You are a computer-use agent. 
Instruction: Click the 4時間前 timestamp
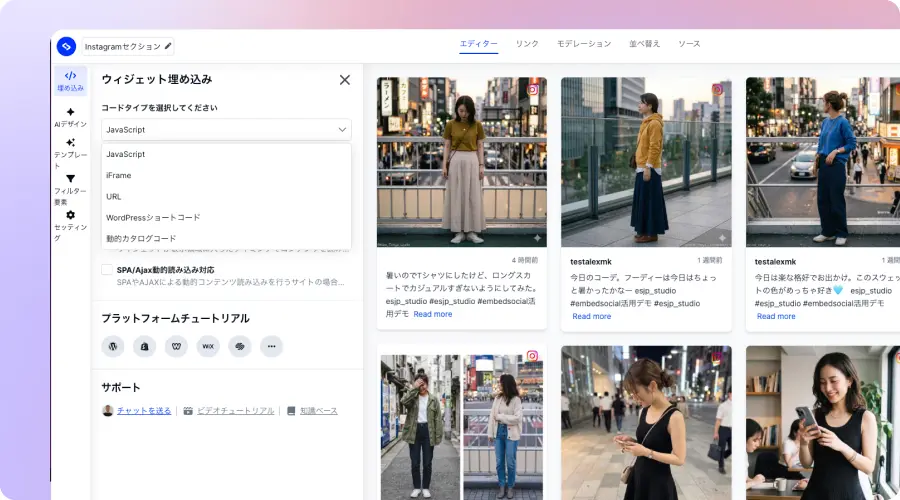click(x=525, y=260)
